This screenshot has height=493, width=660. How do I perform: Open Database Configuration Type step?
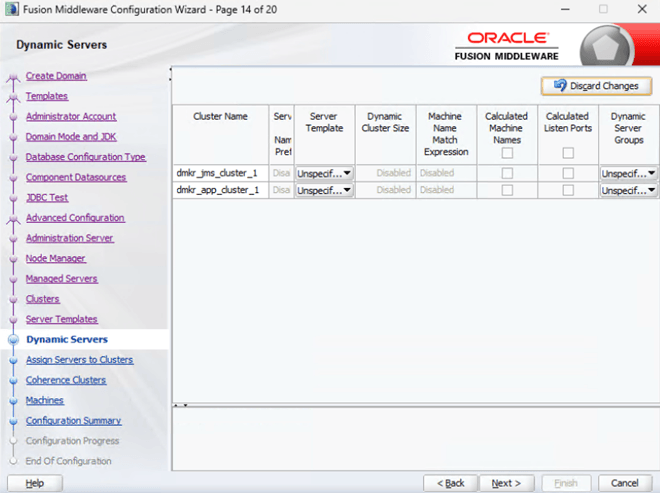(x=85, y=157)
